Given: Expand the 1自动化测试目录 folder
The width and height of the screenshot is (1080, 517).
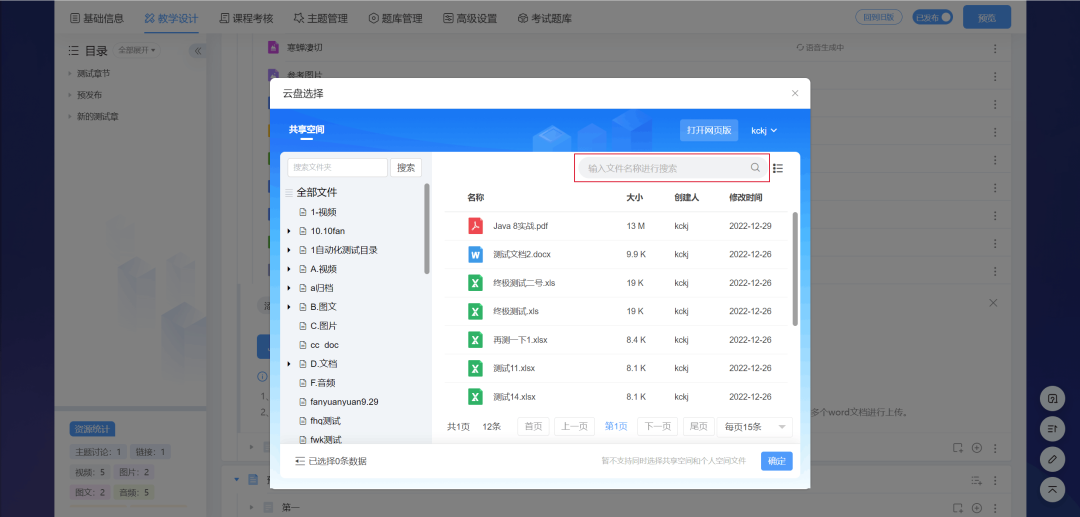Looking at the screenshot, I should pyautogui.click(x=289, y=250).
